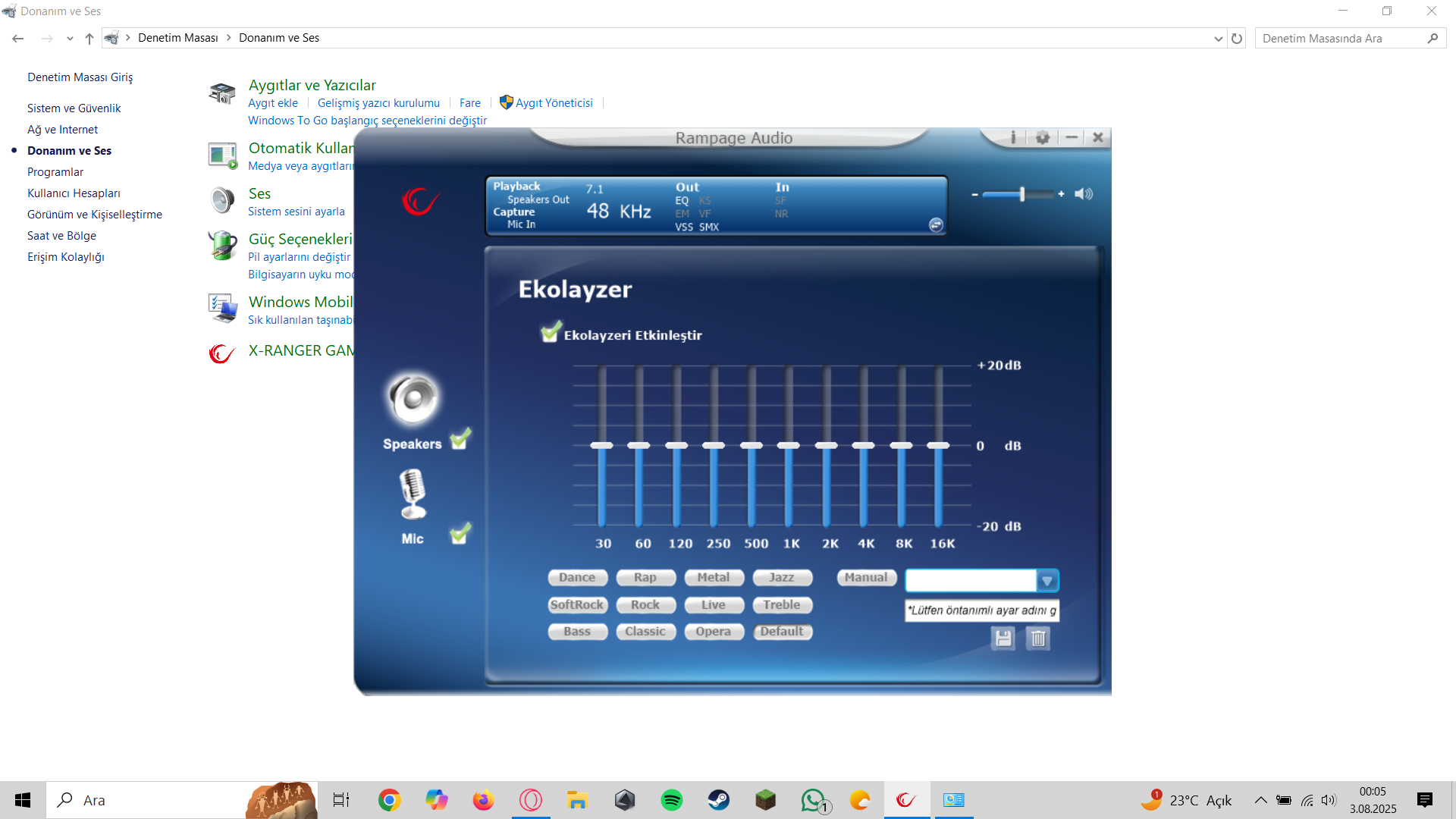This screenshot has width=1456, height=819.
Task: Save the equalizer preset with the disk icon
Action: [x=1003, y=639]
